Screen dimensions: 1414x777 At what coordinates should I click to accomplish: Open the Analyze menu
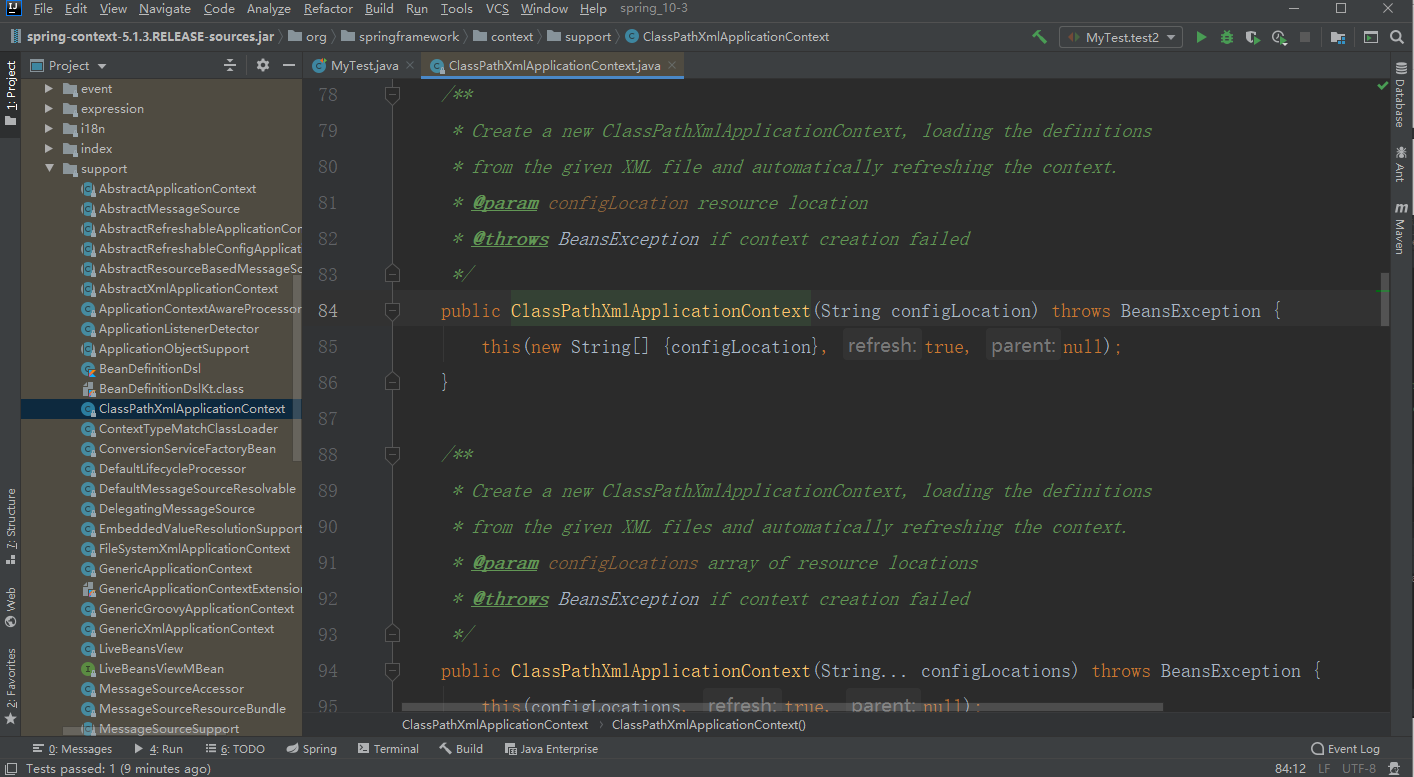coord(268,9)
